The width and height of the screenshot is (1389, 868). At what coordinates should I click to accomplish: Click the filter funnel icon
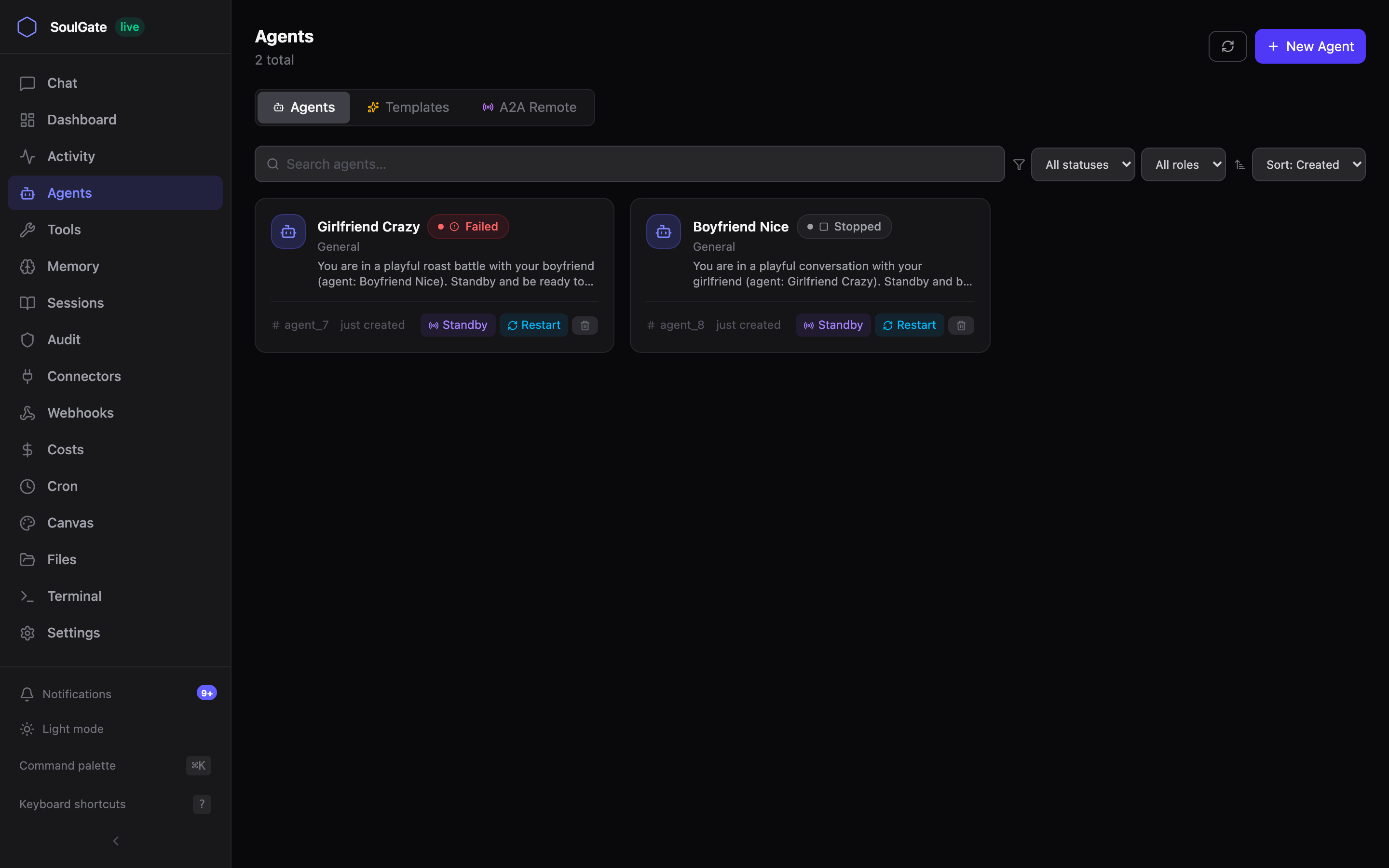click(x=1019, y=165)
